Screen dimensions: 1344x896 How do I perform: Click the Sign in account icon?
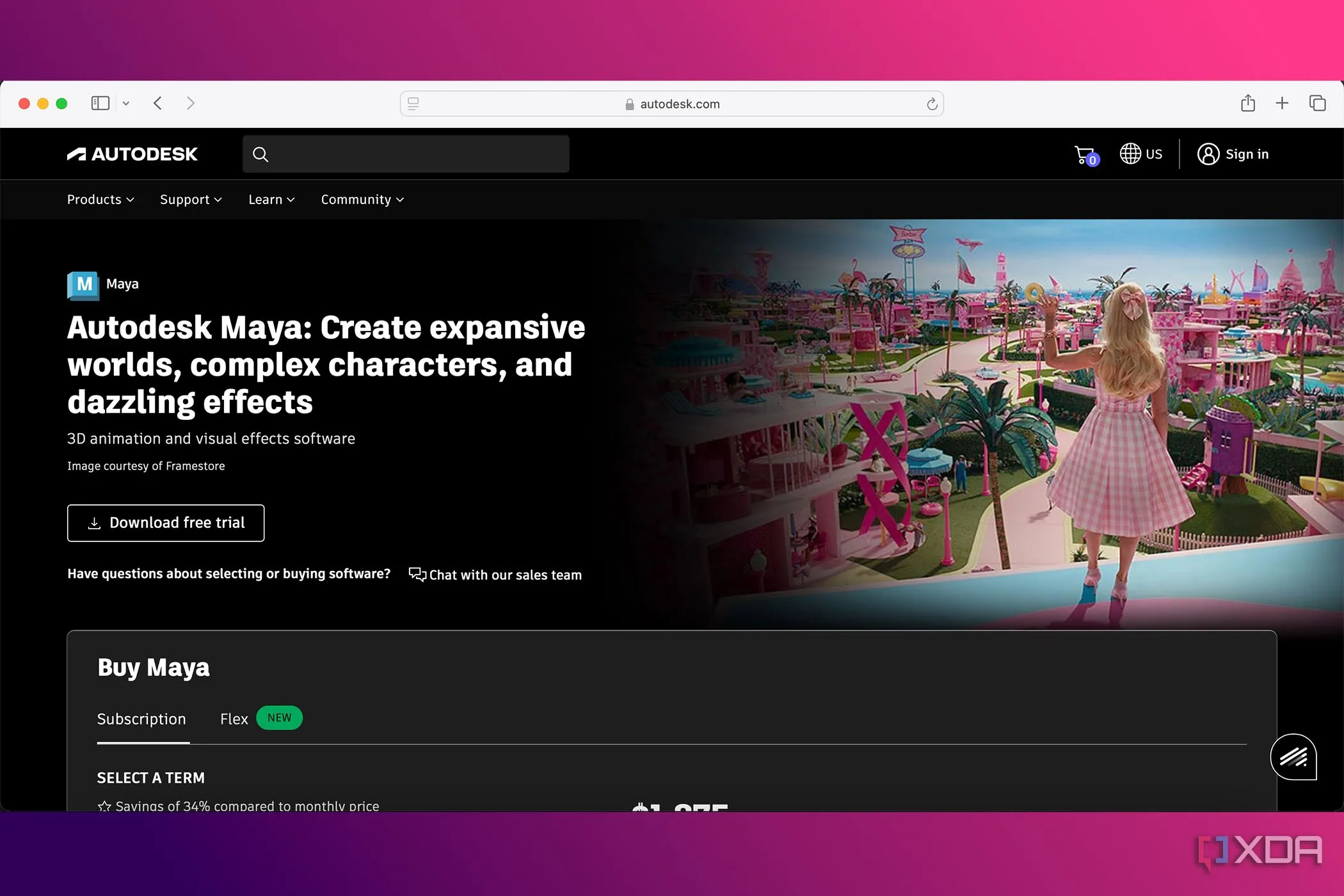pyautogui.click(x=1208, y=154)
